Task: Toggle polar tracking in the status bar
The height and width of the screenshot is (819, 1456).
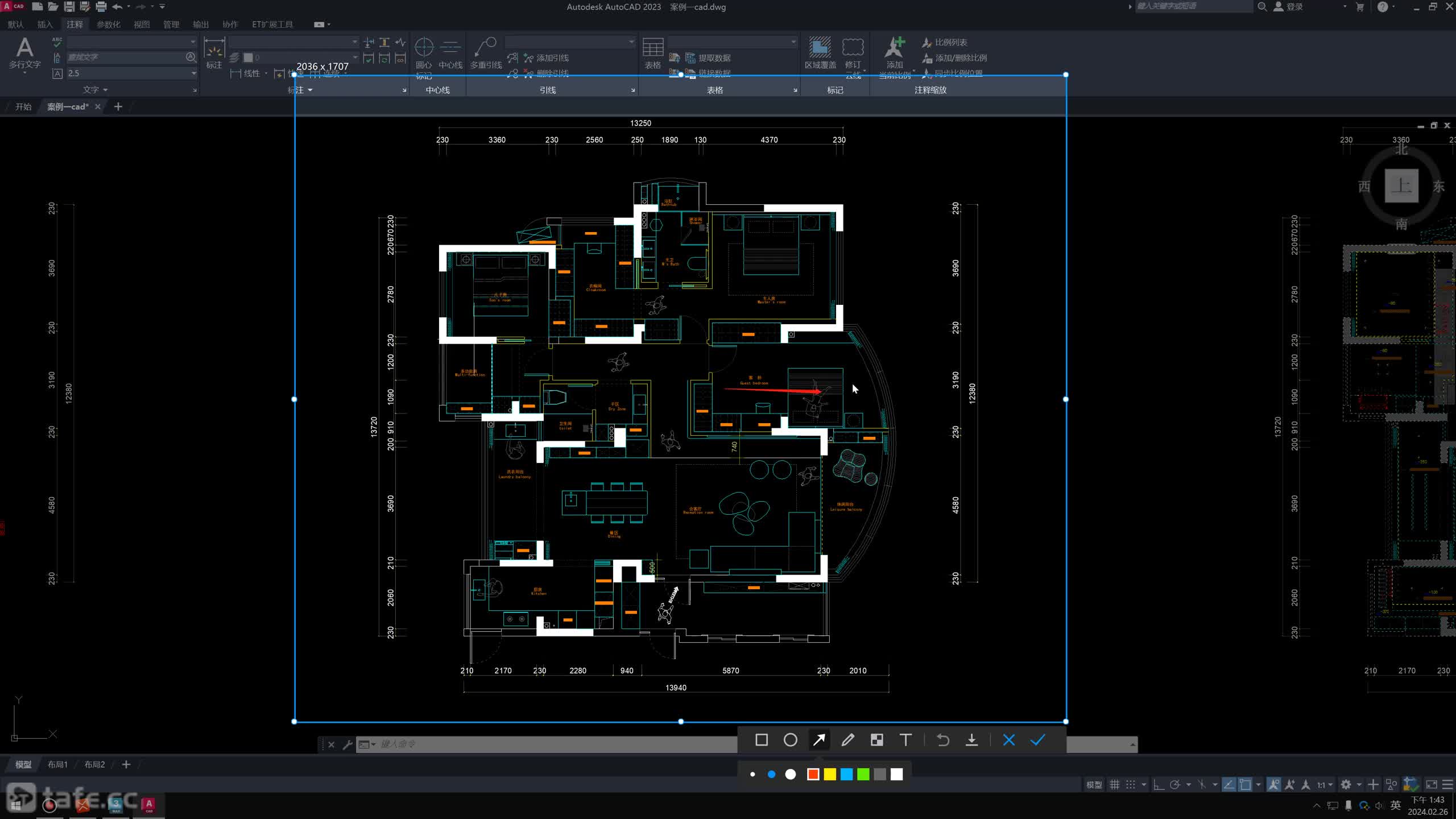Action: tap(1175, 785)
